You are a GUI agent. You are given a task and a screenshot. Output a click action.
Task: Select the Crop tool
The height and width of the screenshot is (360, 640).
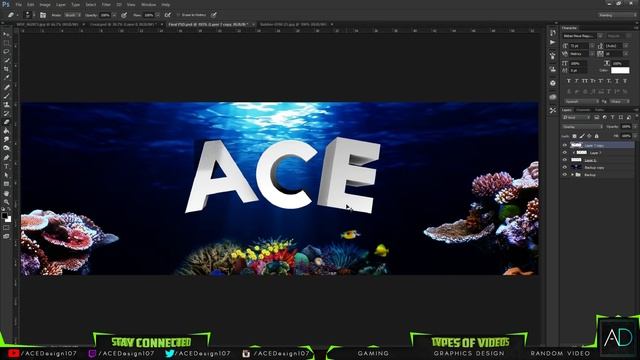(6, 69)
